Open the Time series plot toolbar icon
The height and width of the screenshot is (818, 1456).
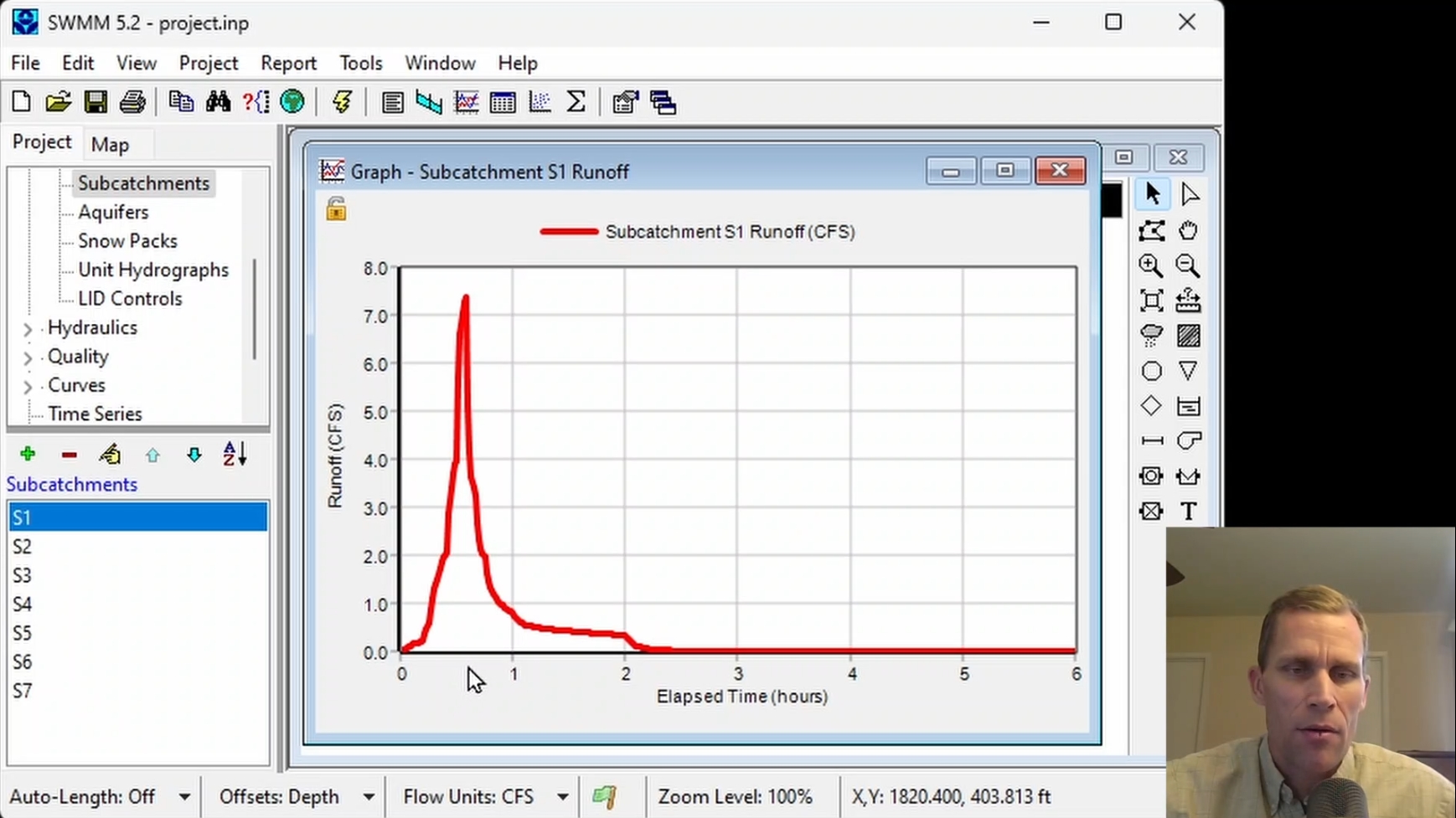click(x=466, y=102)
